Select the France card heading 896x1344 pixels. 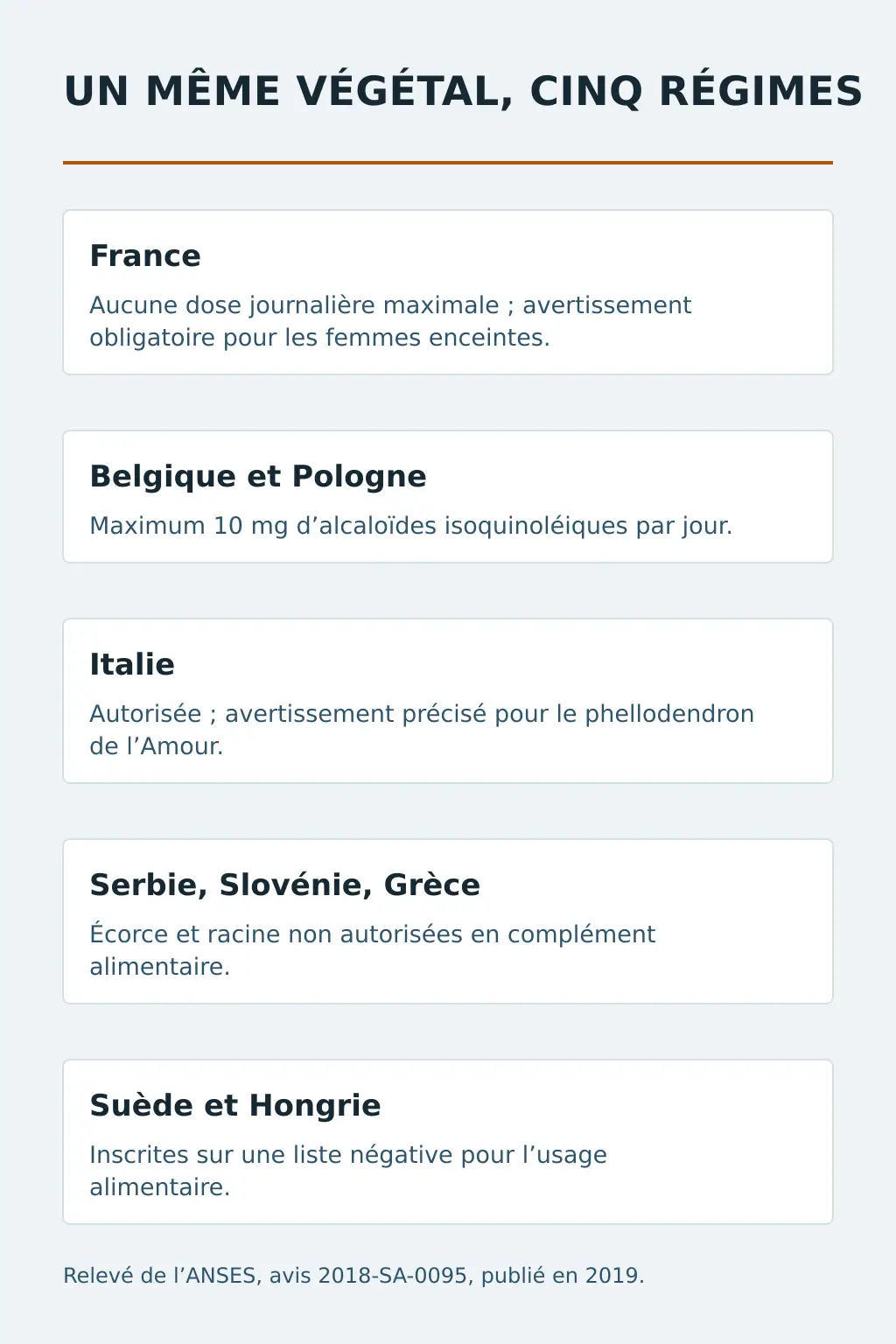145,255
